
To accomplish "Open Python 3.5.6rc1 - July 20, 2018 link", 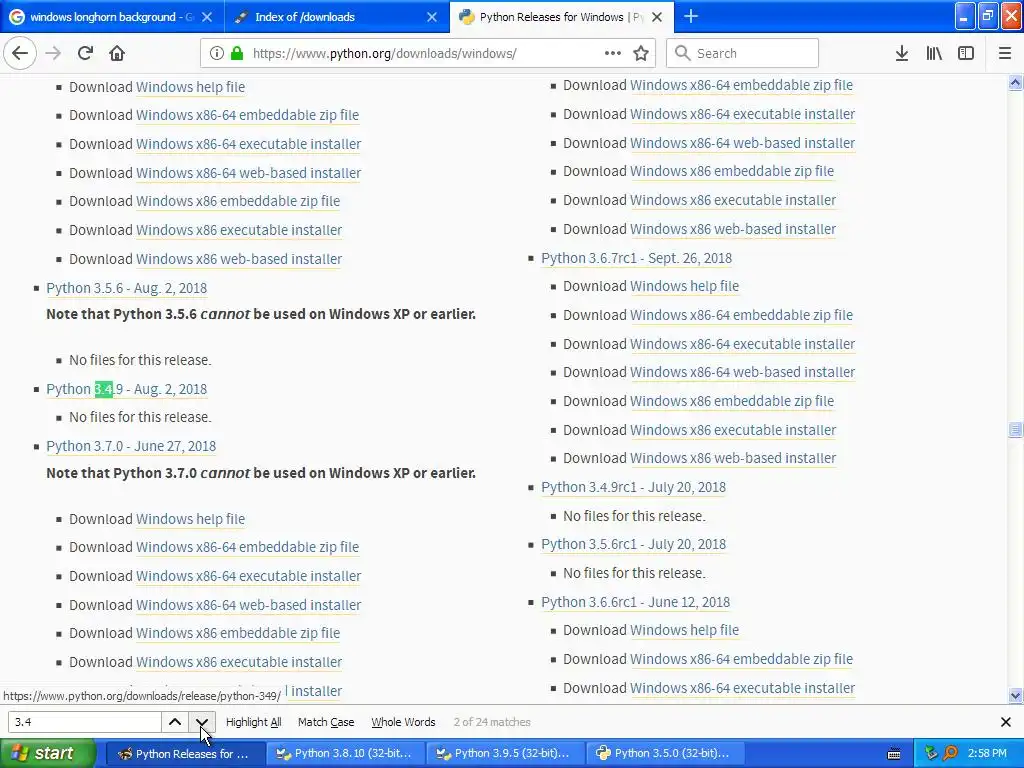I will 633,544.
